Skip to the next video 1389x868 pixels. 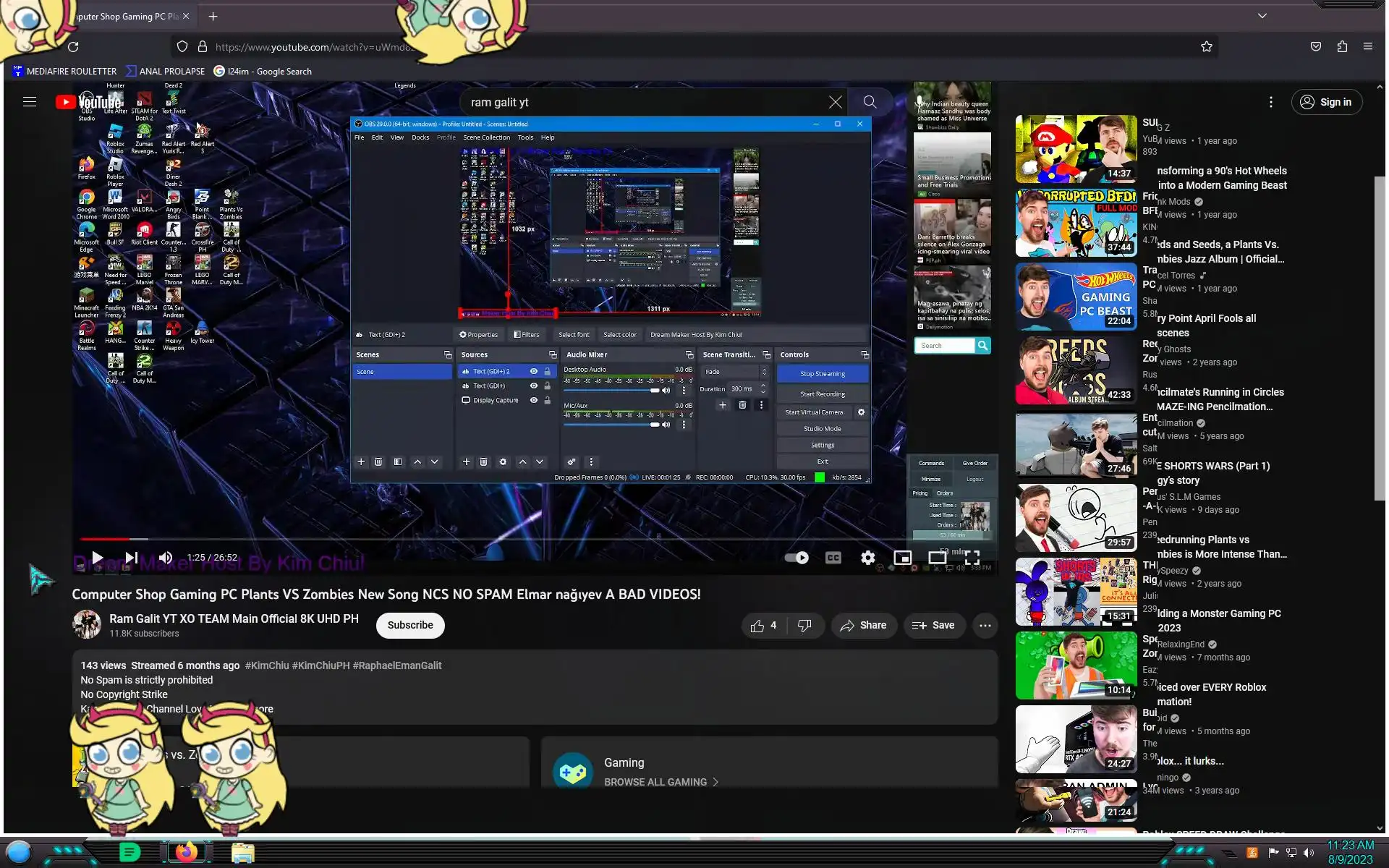[132, 557]
